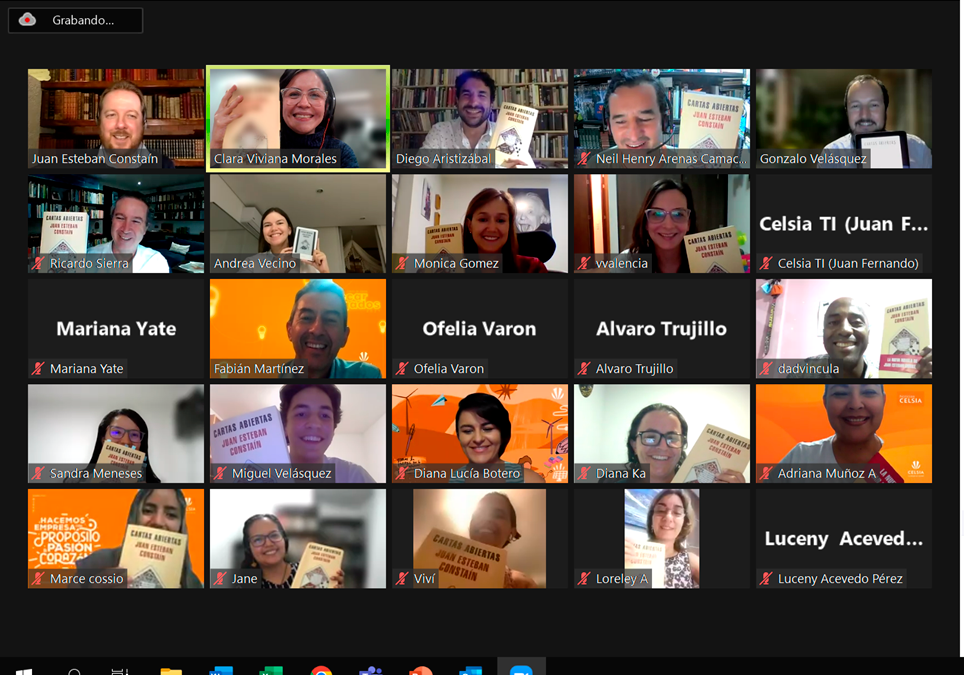Click the muted mic icon of Luceny Acevedo Pérez

point(766,578)
